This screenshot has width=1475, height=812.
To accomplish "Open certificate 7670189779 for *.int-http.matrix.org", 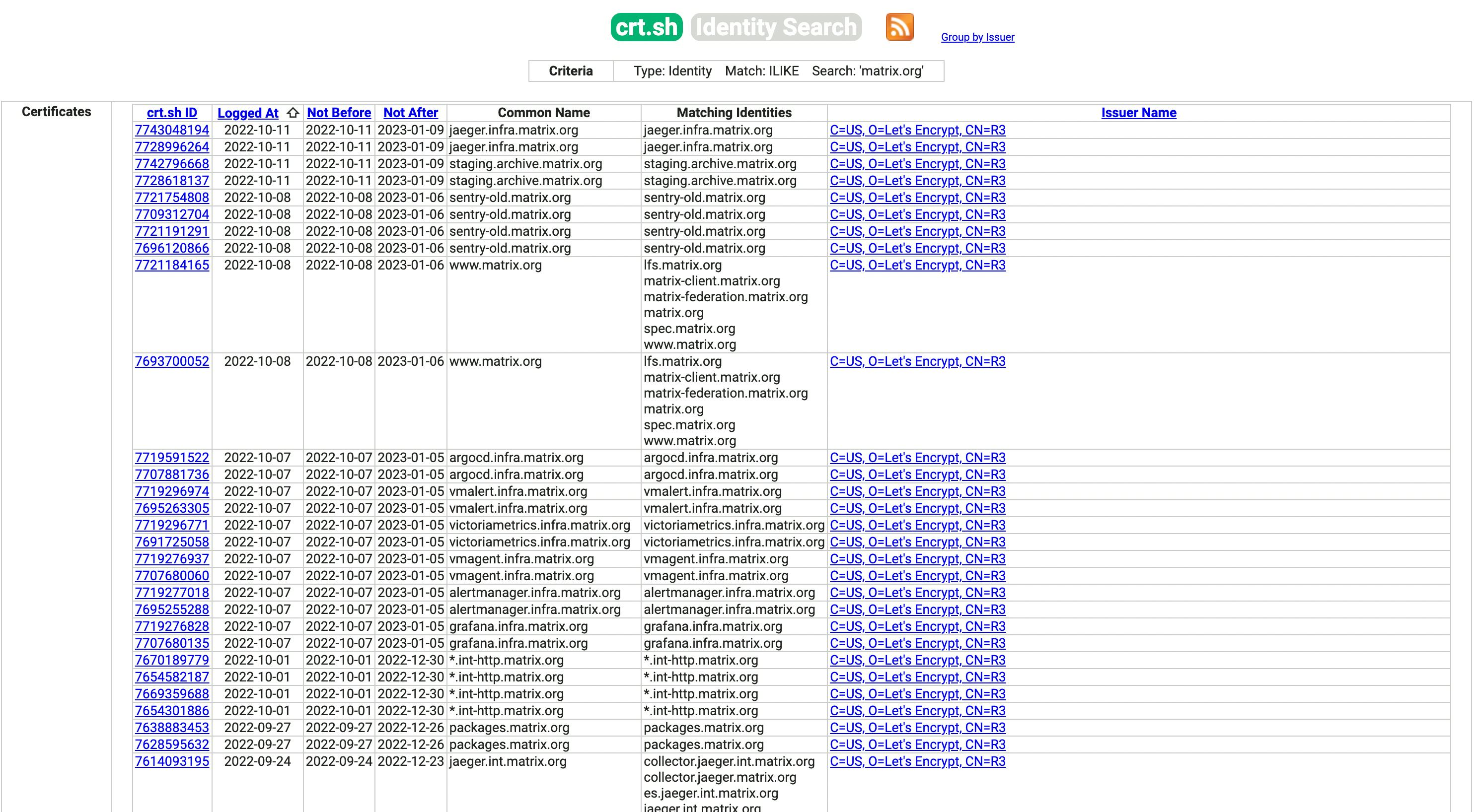I will tap(172, 660).
